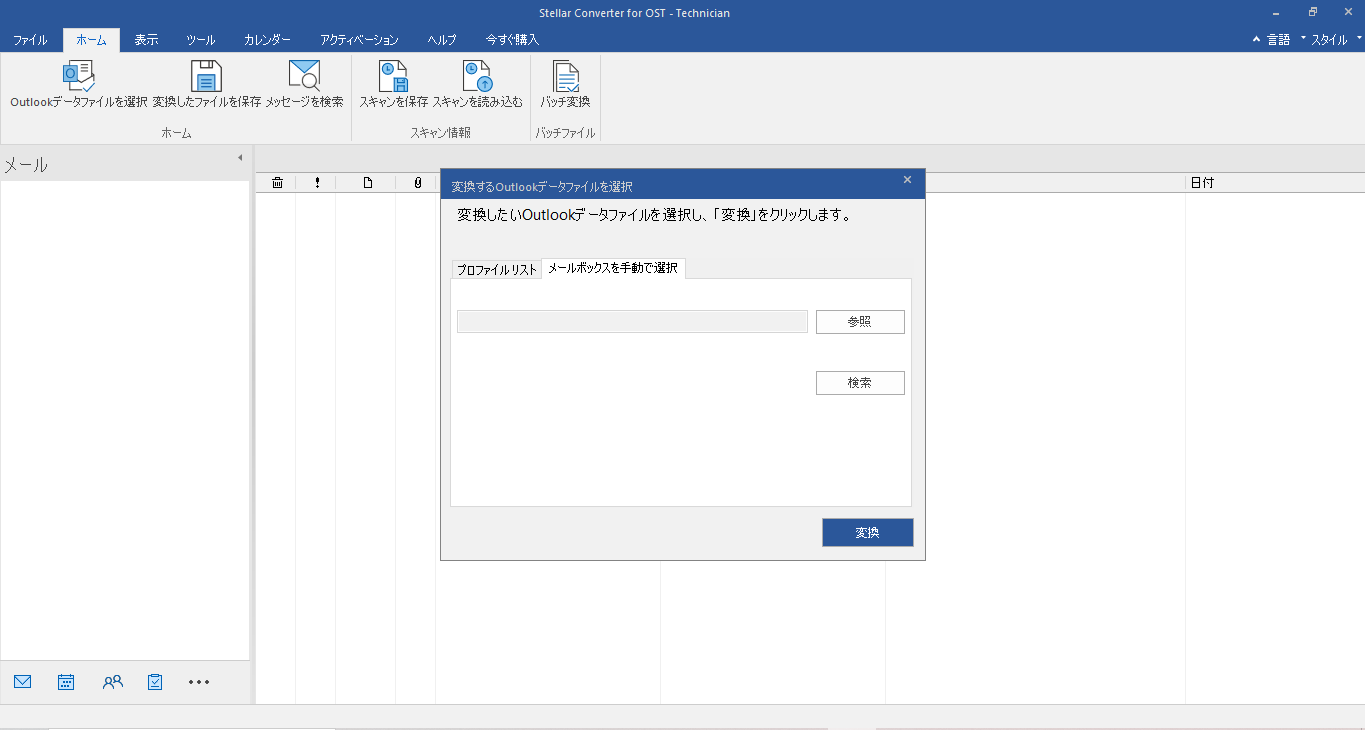The width and height of the screenshot is (1365, 730).
Task: Open the ヘルプ ribbon tab
Action: 442,40
